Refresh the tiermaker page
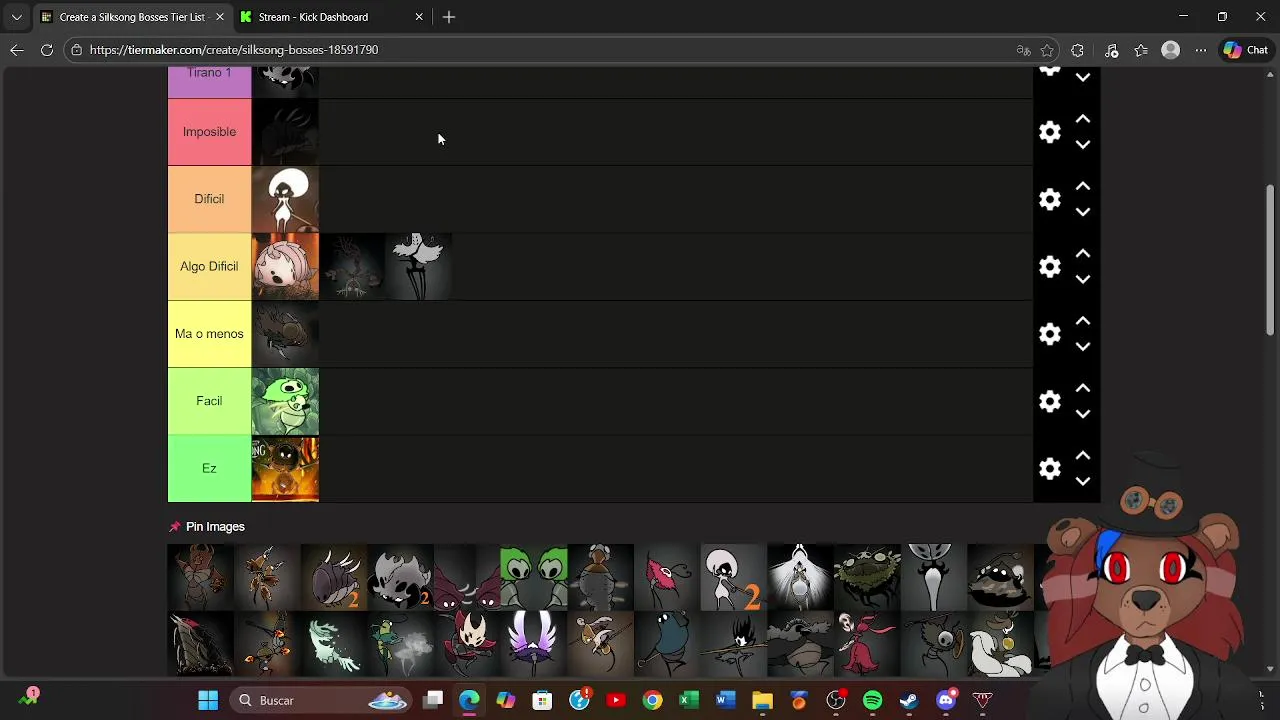The width and height of the screenshot is (1280, 720). pos(46,50)
